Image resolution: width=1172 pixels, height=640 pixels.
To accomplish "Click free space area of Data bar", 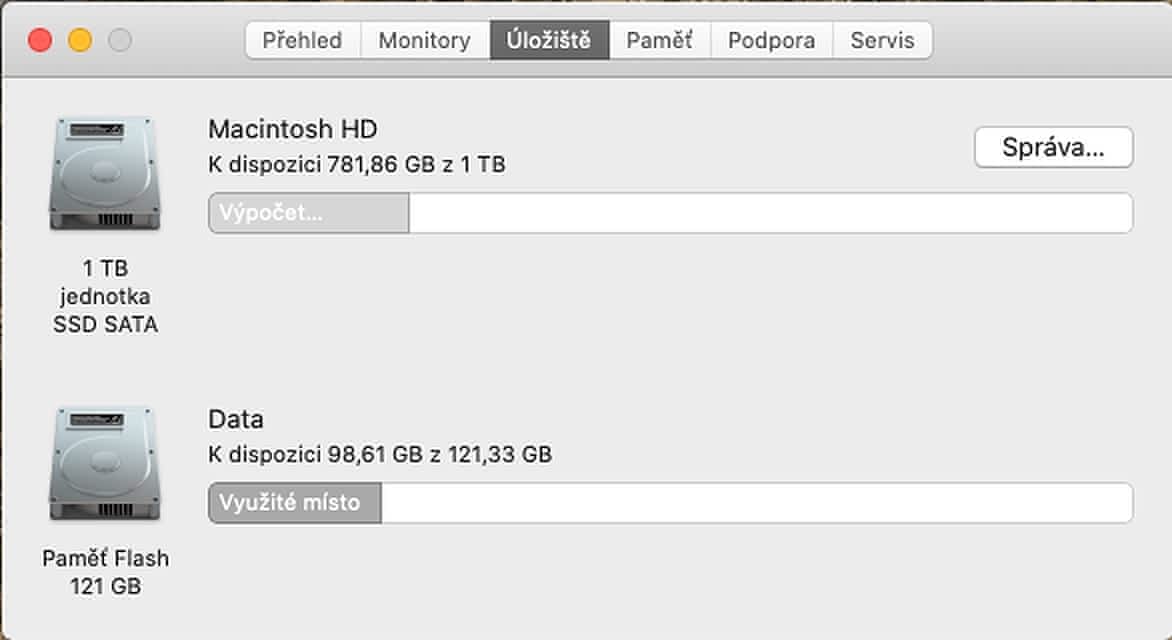I will coord(756,503).
